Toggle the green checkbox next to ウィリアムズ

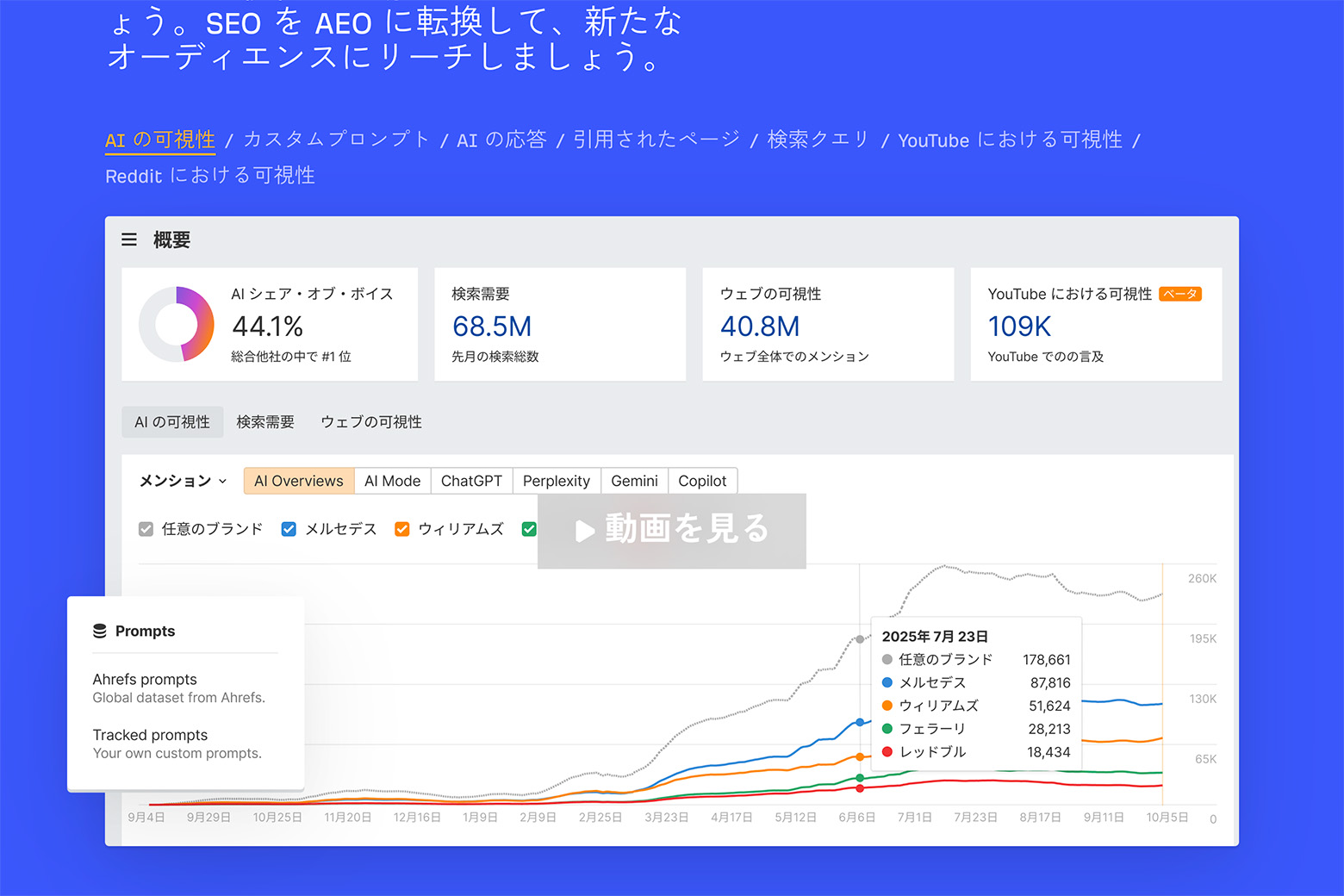pos(529,529)
